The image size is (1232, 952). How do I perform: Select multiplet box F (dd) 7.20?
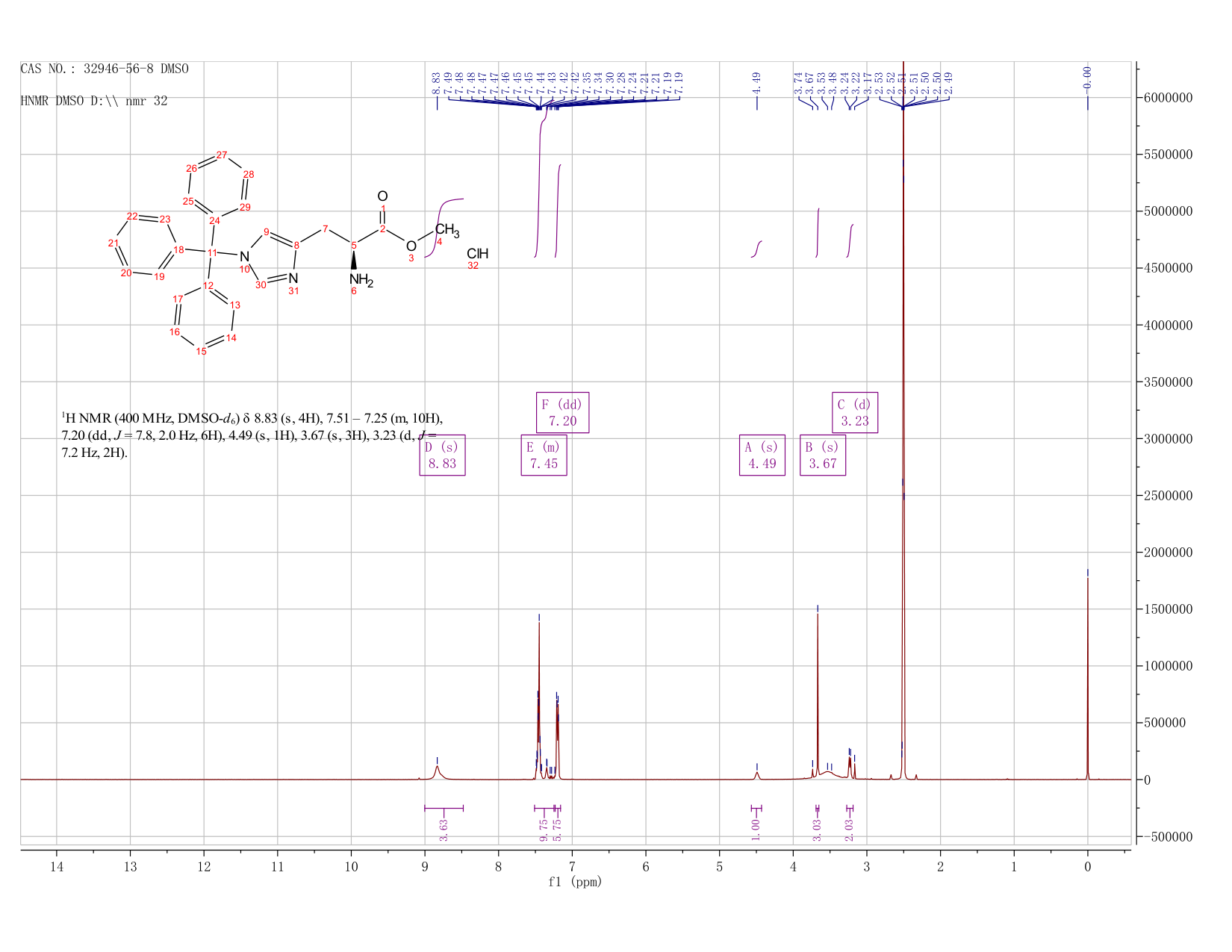click(x=562, y=412)
